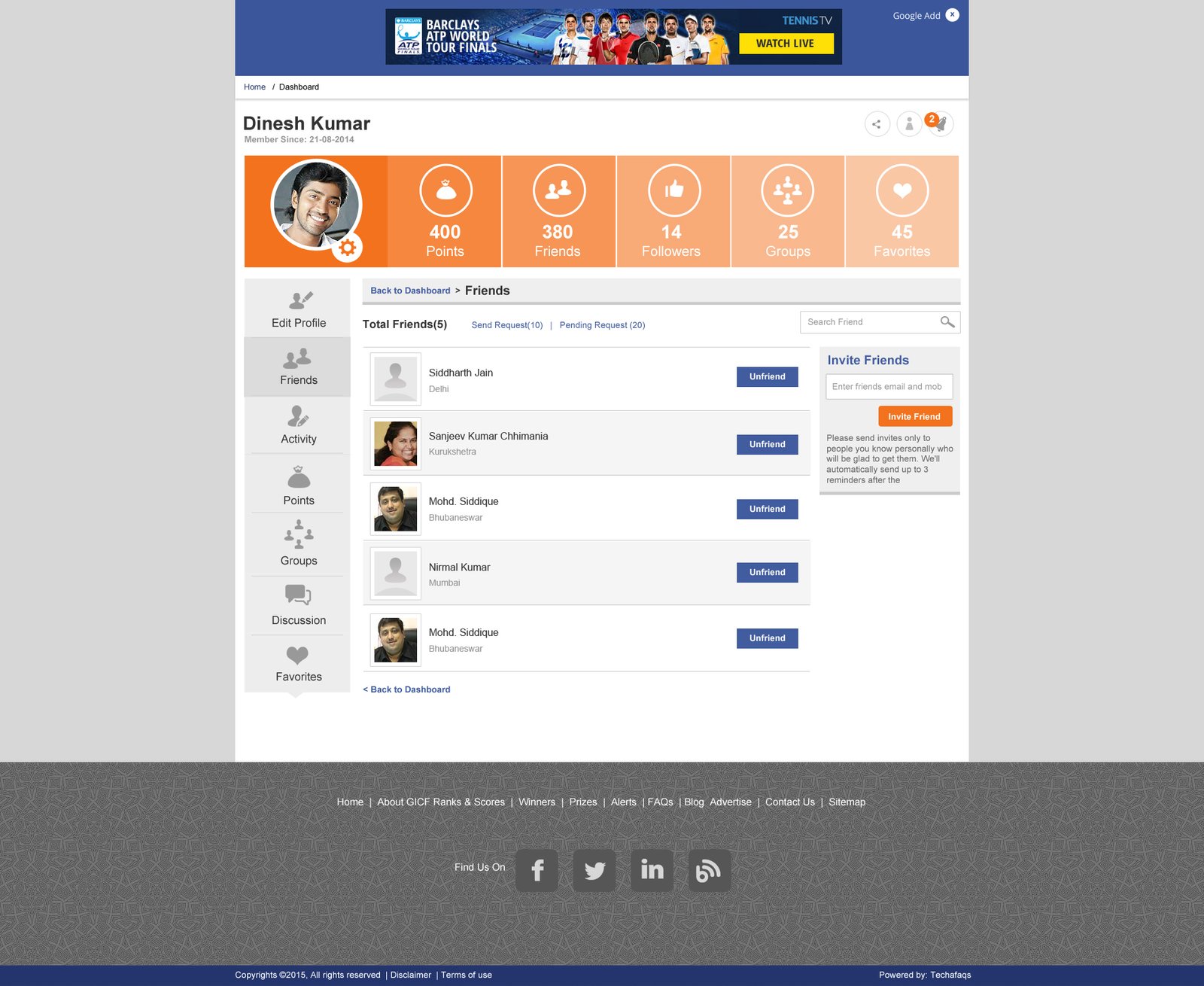Open Twitter icon in footer

[594, 871]
